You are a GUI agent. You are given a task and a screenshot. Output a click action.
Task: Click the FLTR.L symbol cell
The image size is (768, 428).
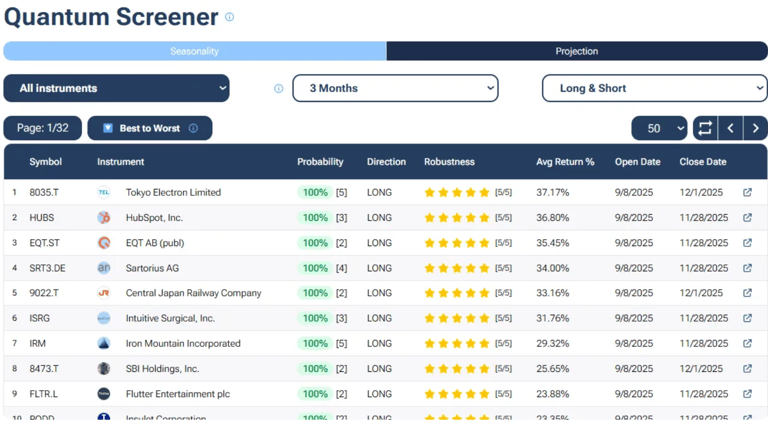43,394
